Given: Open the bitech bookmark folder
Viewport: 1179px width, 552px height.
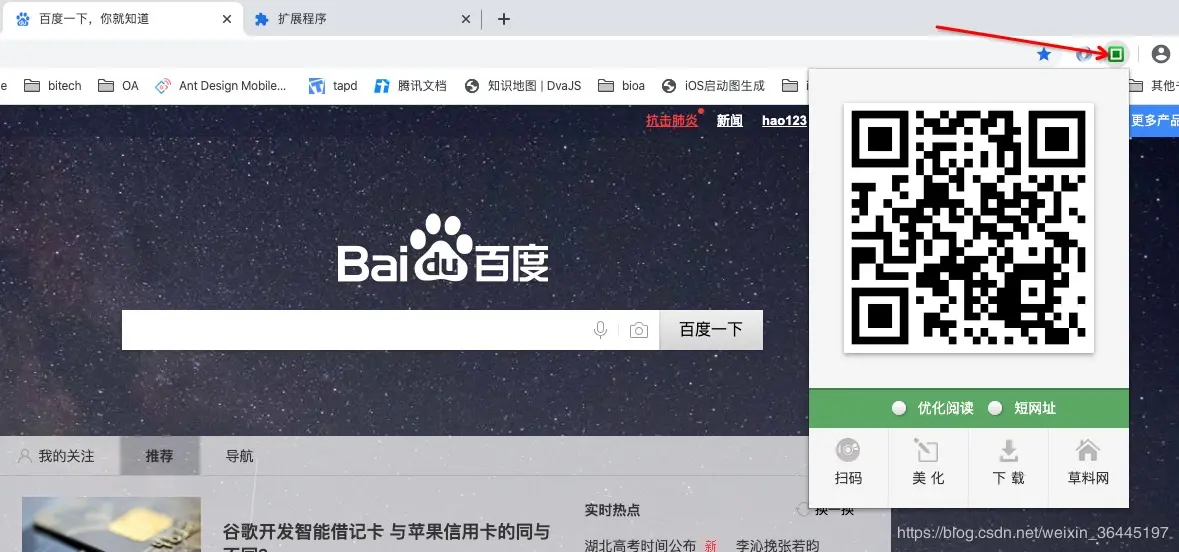Looking at the screenshot, I should click(53, 86).
